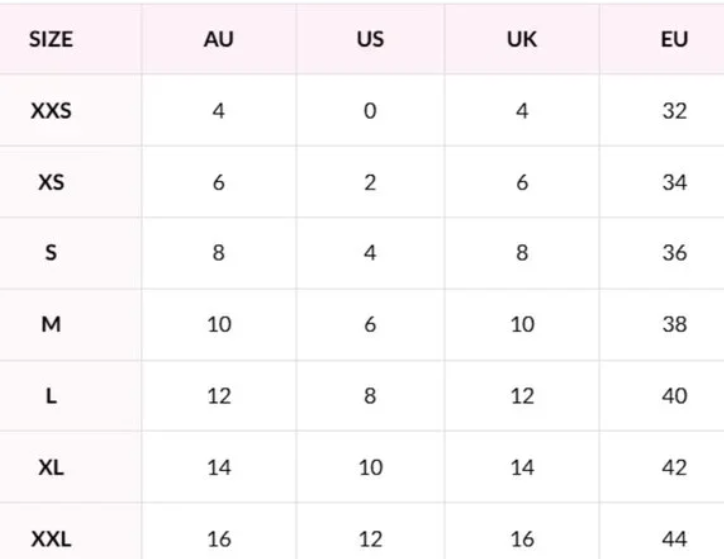
Task: Select the XS size row label
Action: [51, 183]
